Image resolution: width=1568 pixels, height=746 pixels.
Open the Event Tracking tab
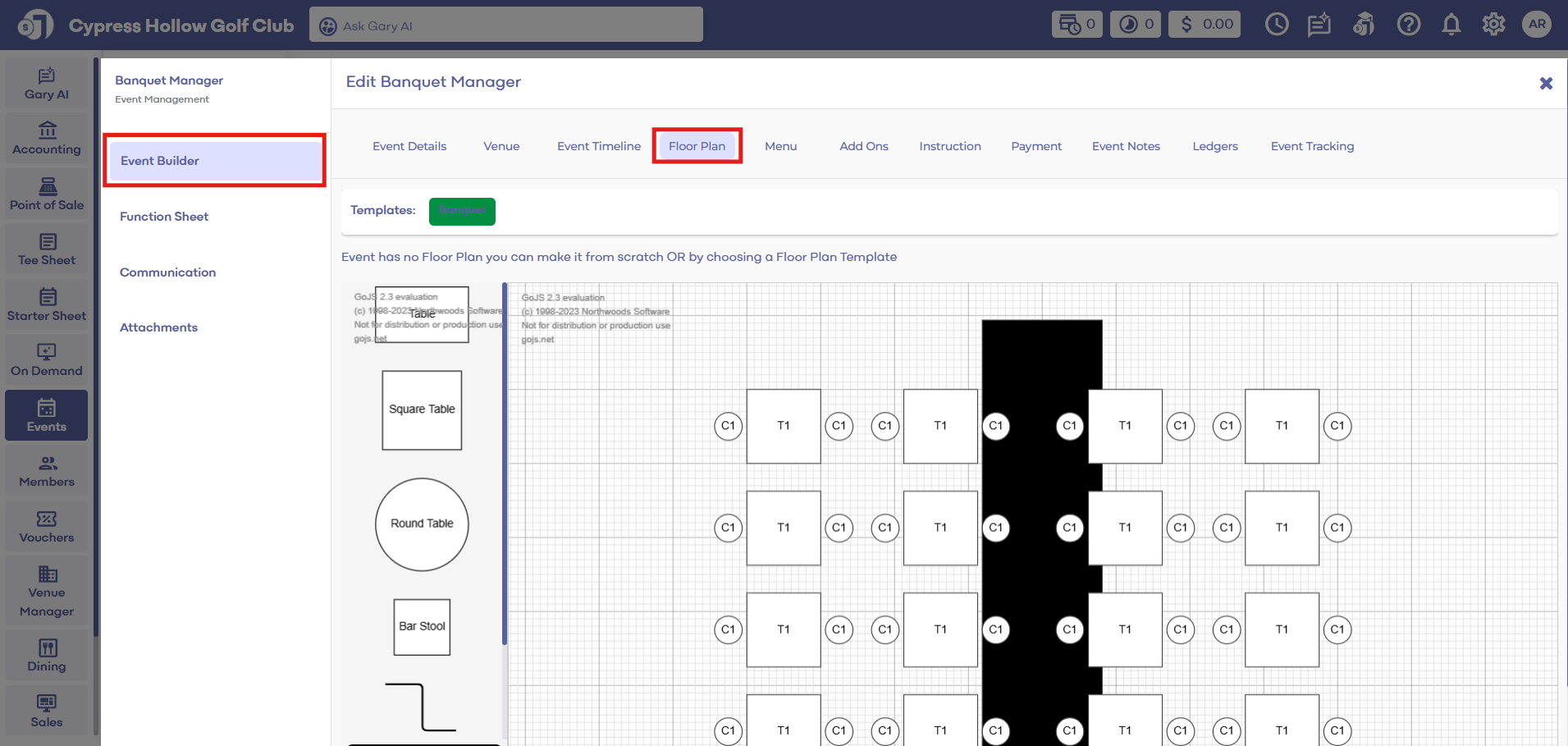1311,146
